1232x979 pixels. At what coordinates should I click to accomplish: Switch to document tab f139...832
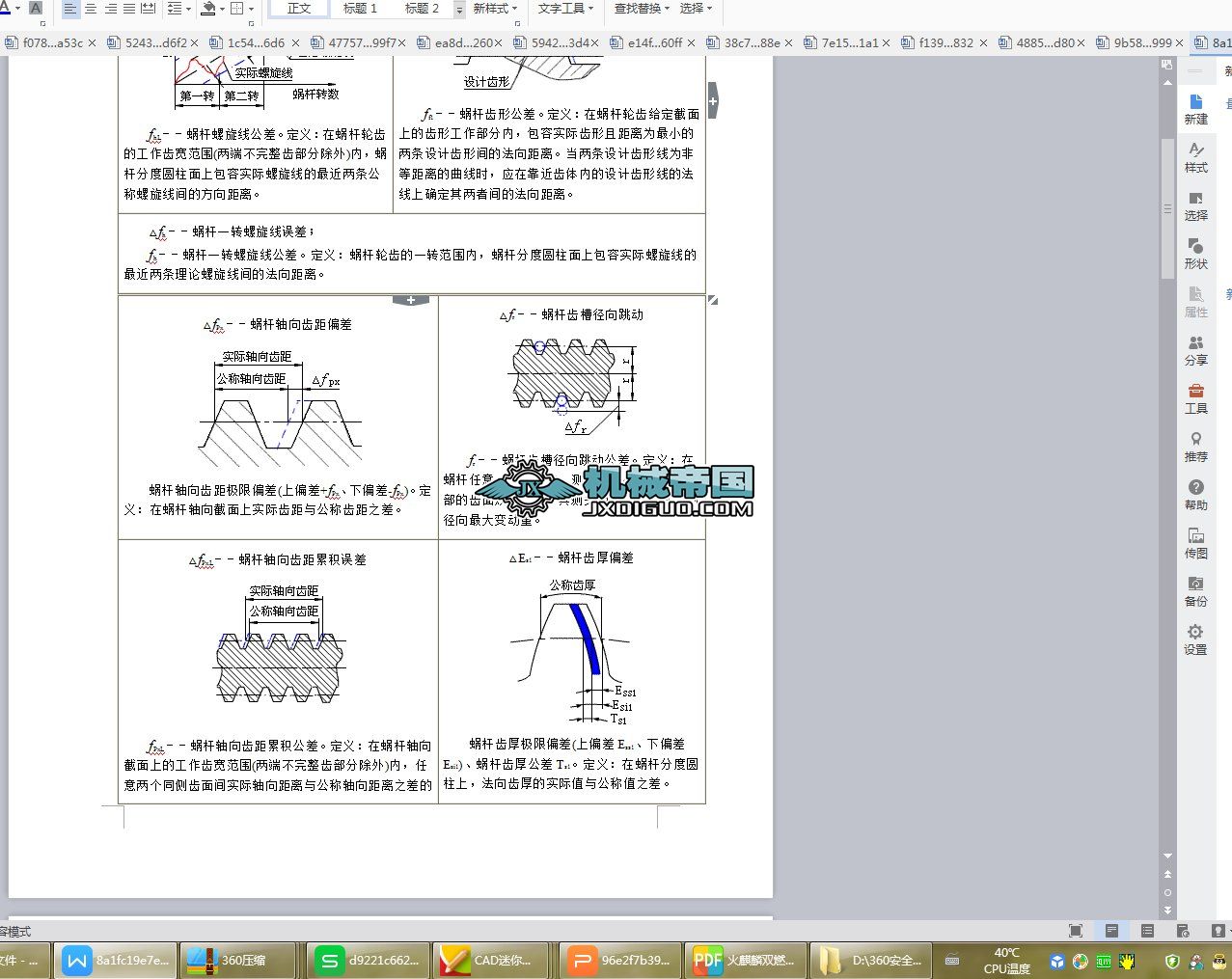945,42
